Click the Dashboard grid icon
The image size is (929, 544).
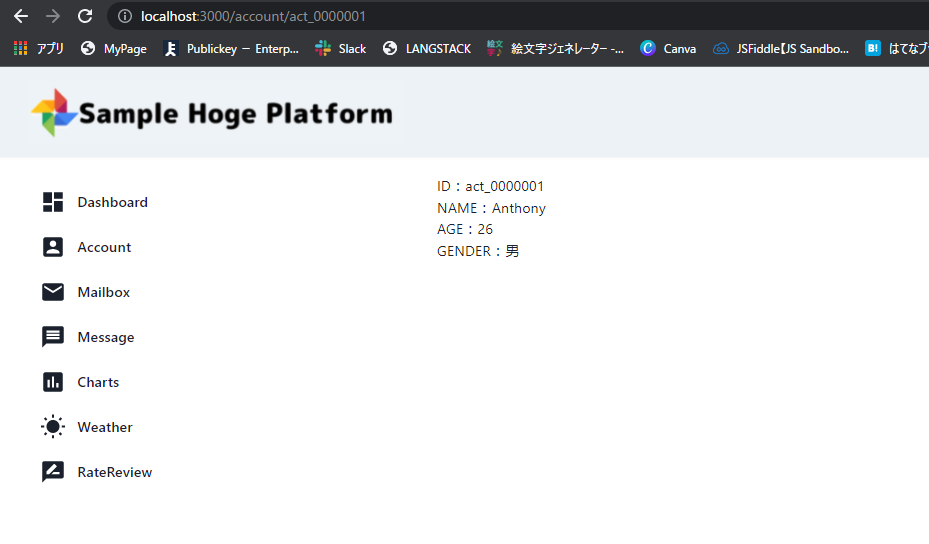(x=53, y=202)
